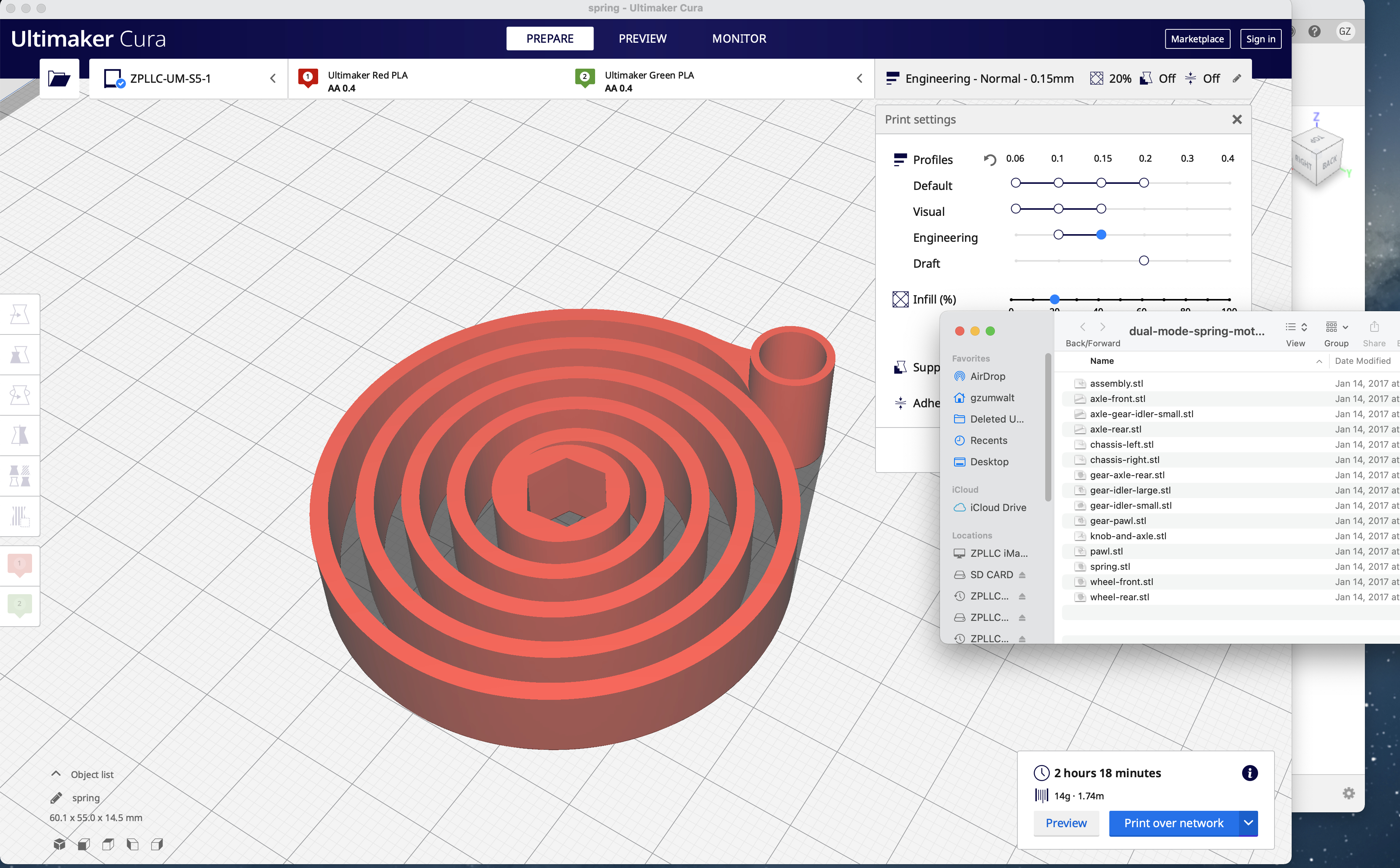Select Engineering profile at 0.1 layer height
Screen dimensions: 1400x868
coord(1058,235)
